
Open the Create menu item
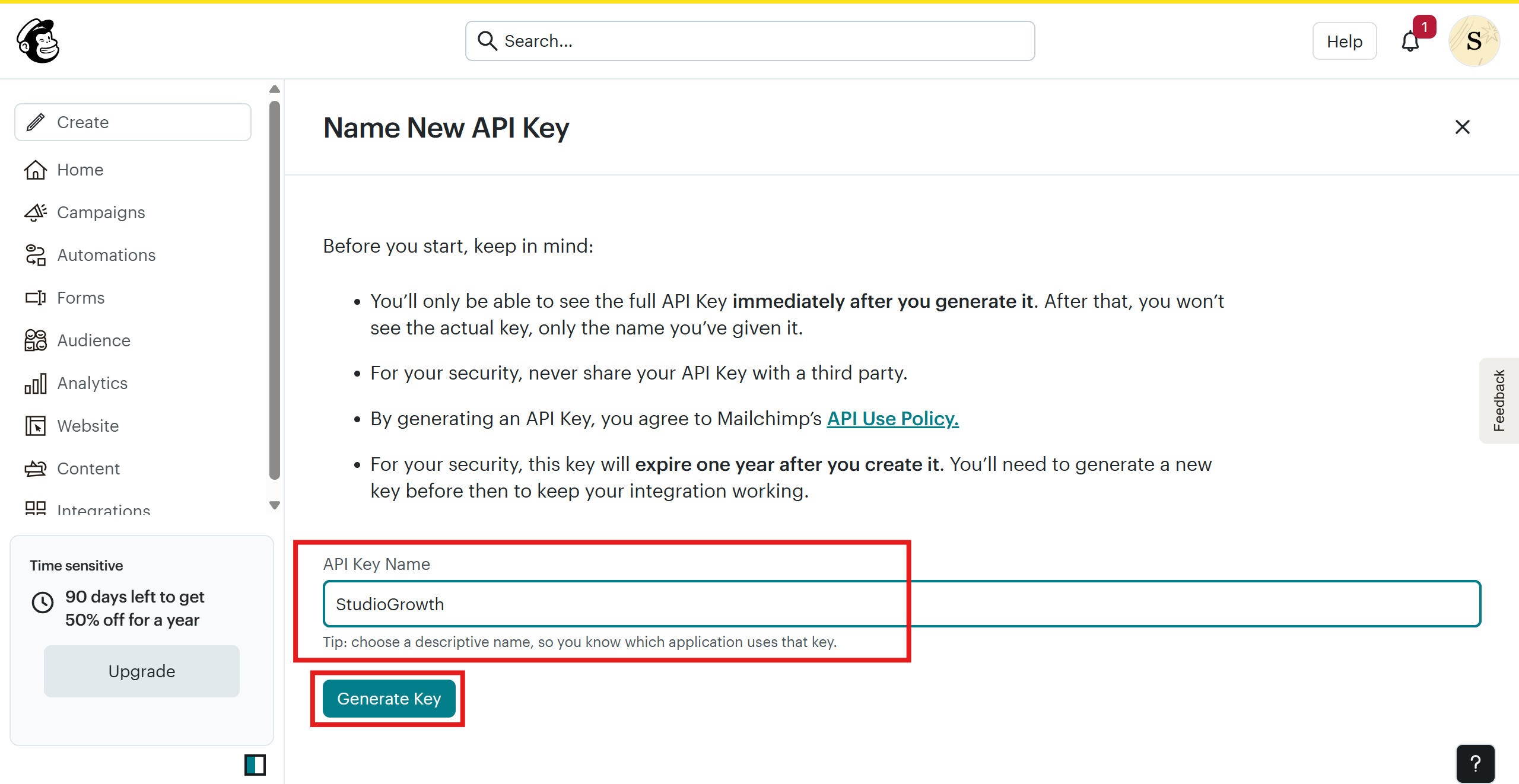point(133,122)
